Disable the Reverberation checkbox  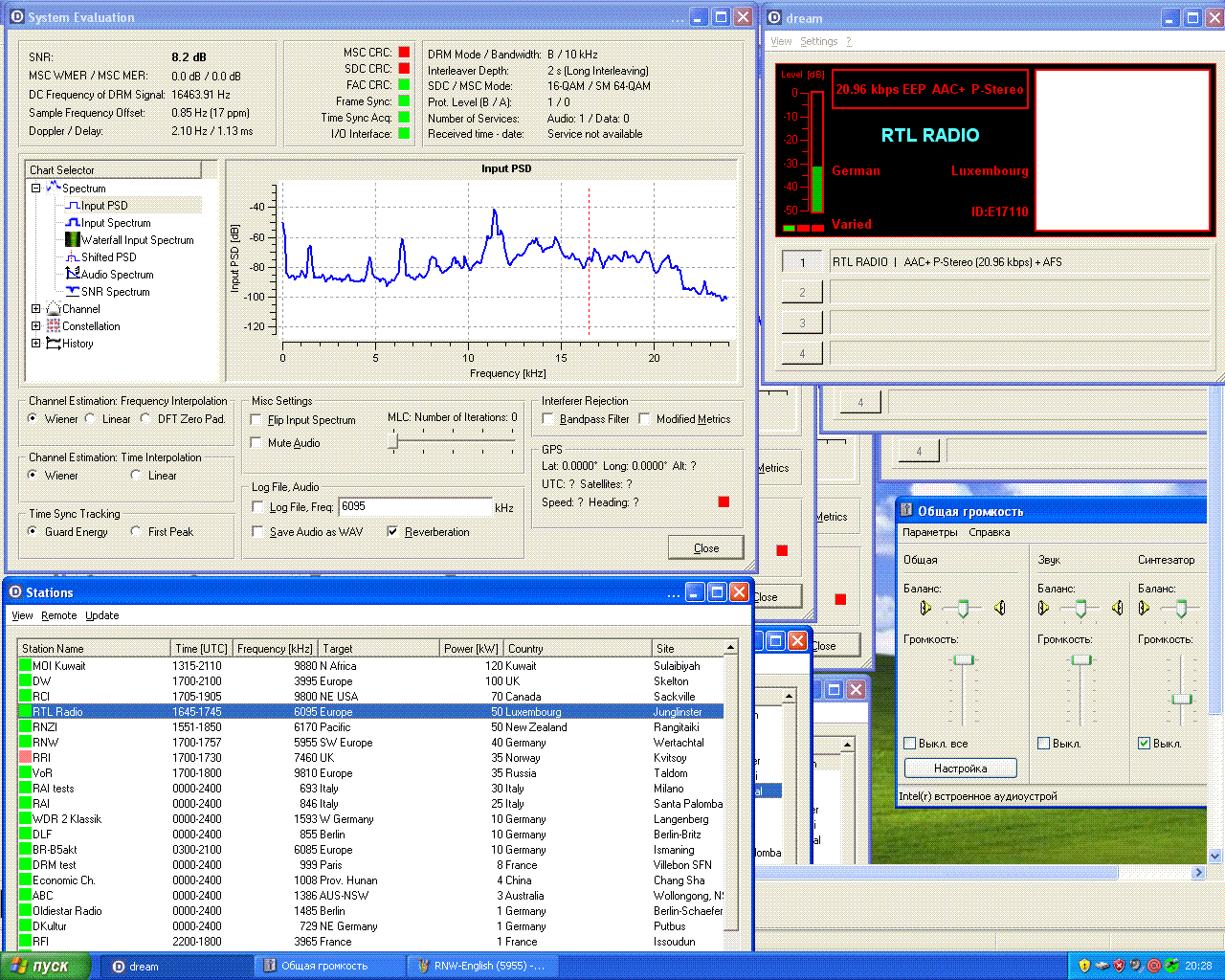click(392, 532)
